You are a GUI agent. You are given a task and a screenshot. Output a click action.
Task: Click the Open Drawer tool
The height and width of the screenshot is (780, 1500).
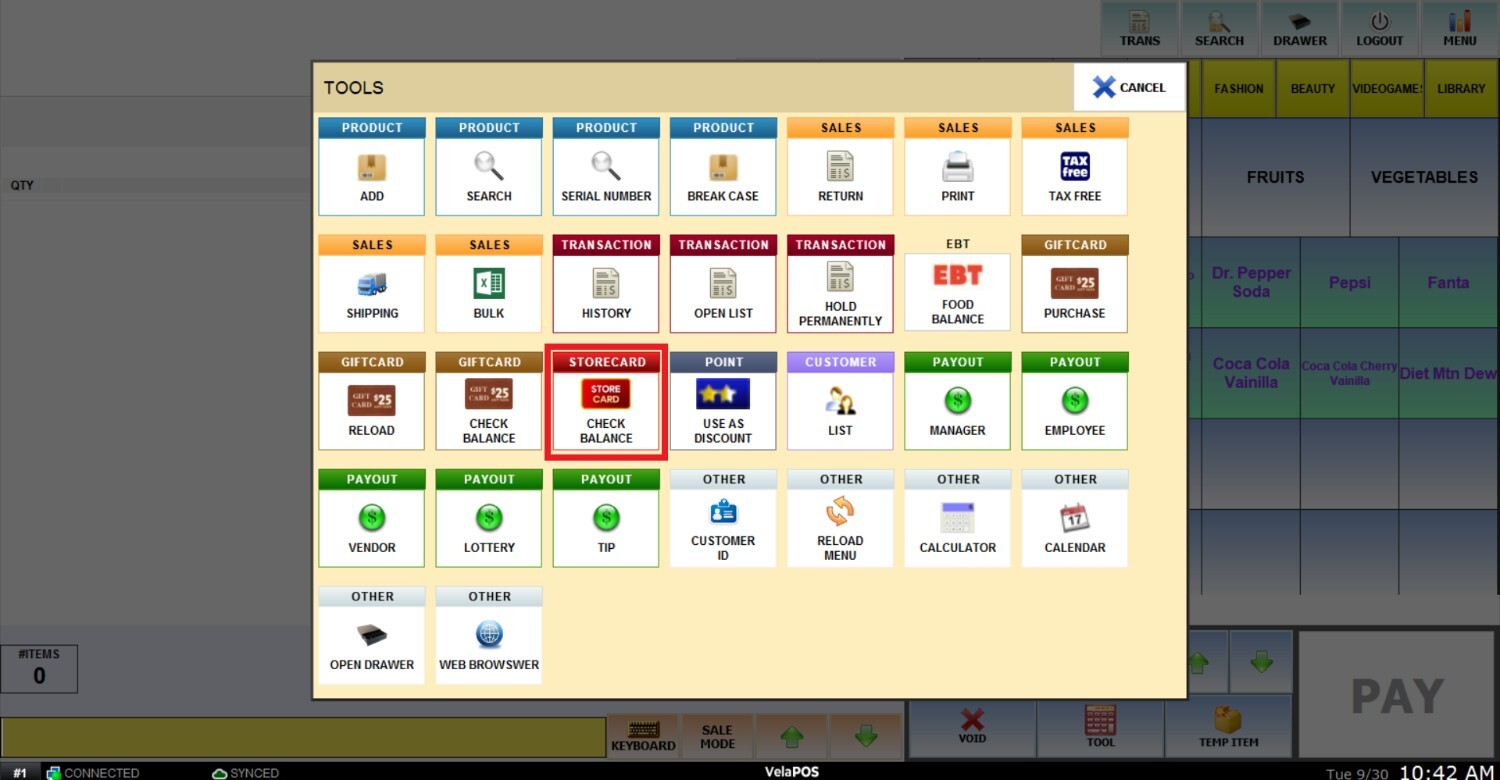372,644
